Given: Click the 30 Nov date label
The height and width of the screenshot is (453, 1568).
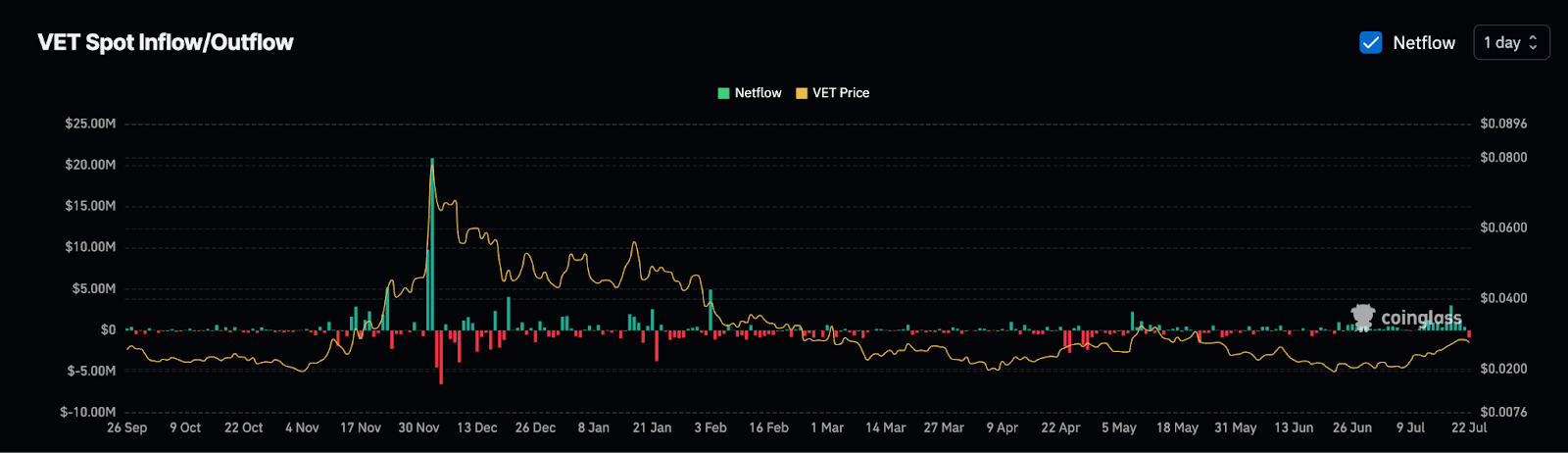Looking at the screenshot, I should point(418,428).
